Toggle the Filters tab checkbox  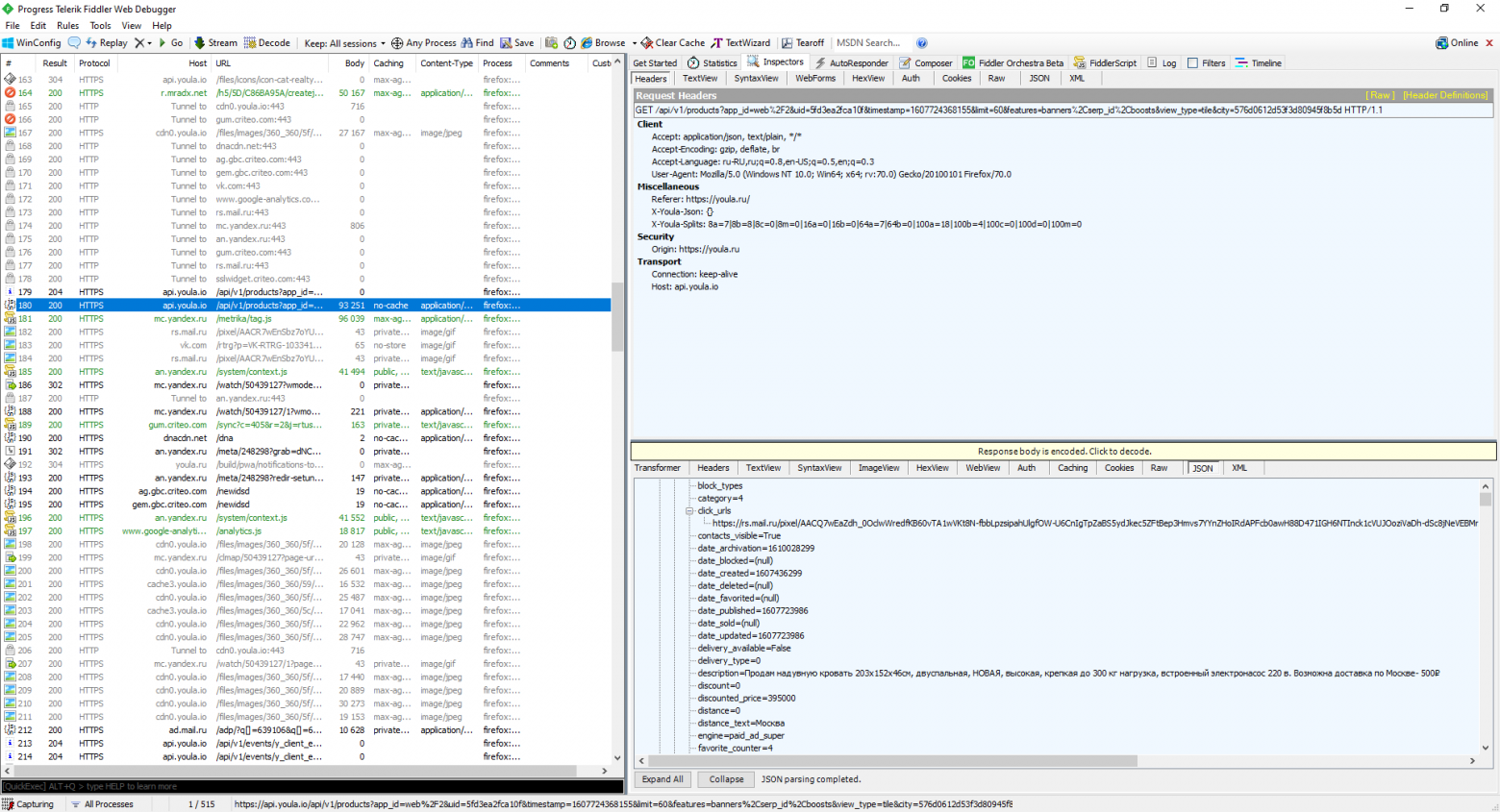[x=1192, y=63]
